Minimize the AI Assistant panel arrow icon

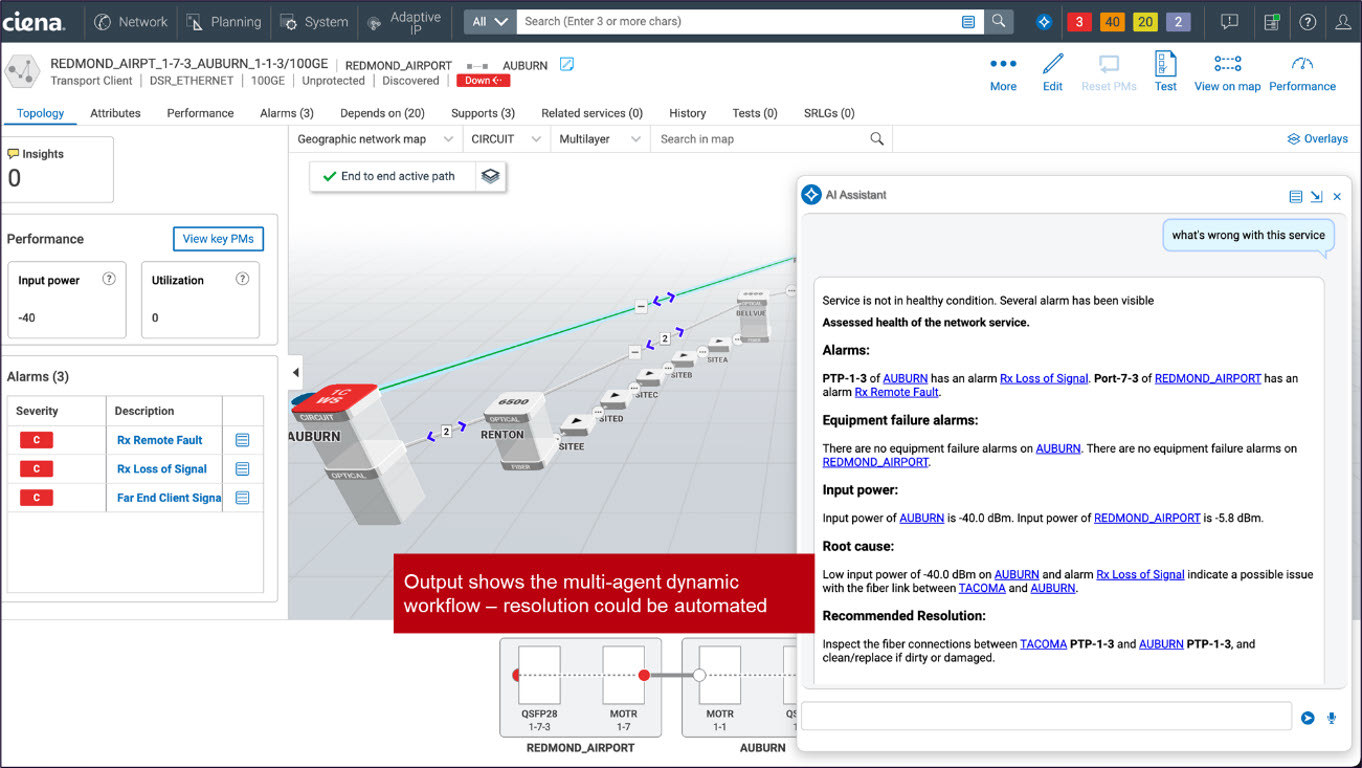tap(1316, 196)
